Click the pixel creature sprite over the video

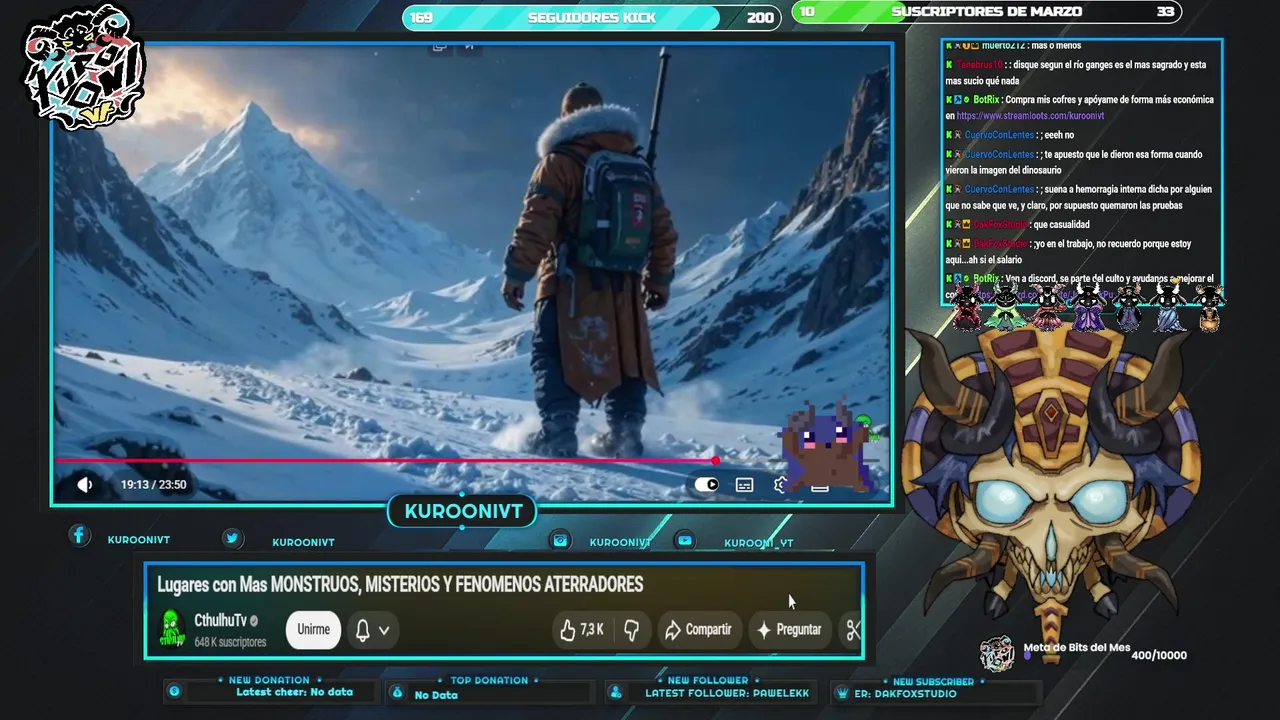pos(829,445)
